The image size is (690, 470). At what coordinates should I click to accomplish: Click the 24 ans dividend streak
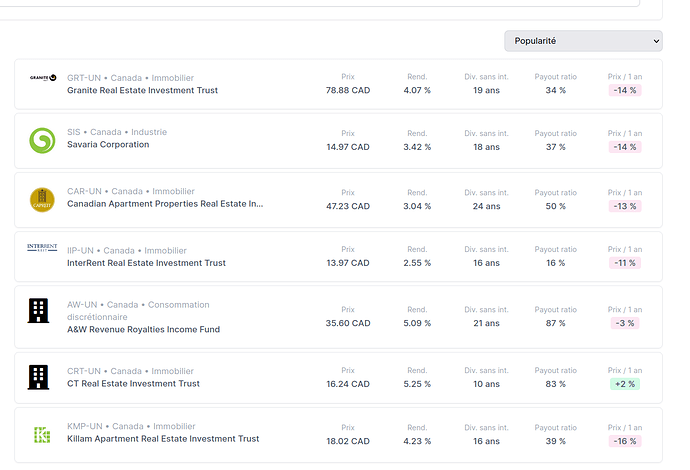(486, 206)
